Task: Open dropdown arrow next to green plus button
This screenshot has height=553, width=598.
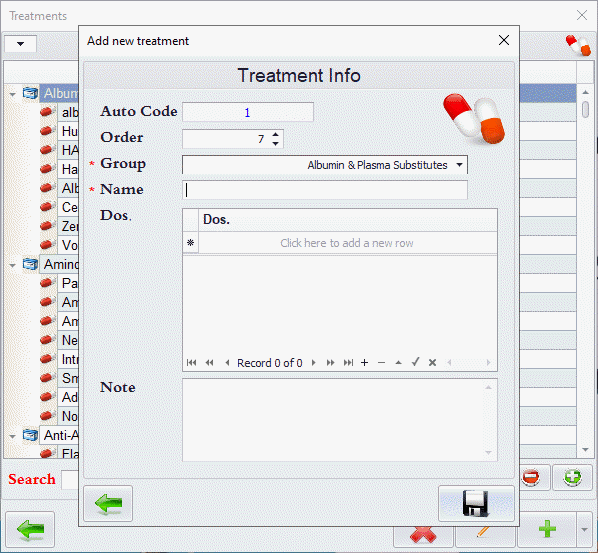Action: [584, 529]
